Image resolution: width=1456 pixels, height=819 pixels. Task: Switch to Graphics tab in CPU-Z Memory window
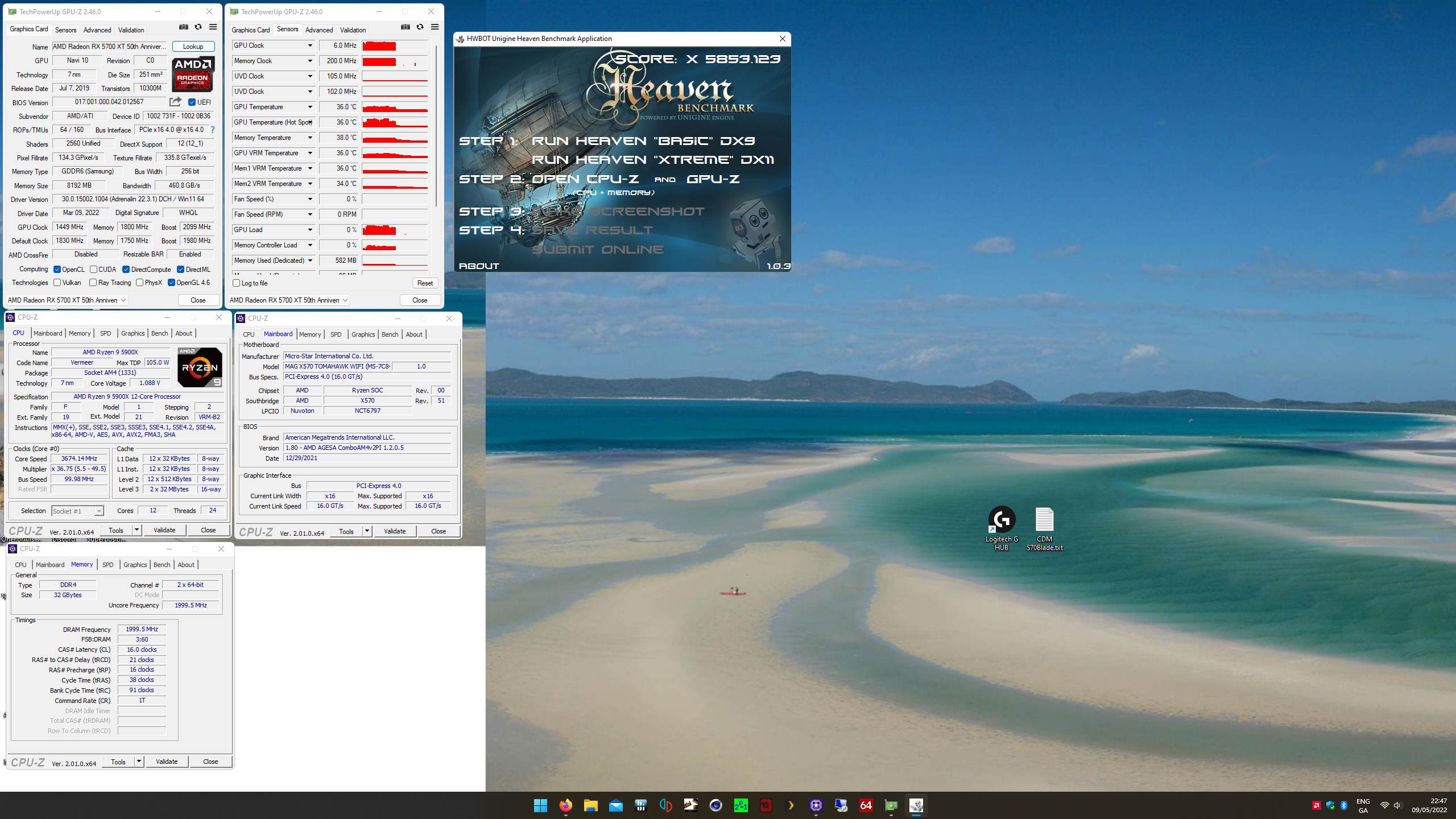[135, 565]
